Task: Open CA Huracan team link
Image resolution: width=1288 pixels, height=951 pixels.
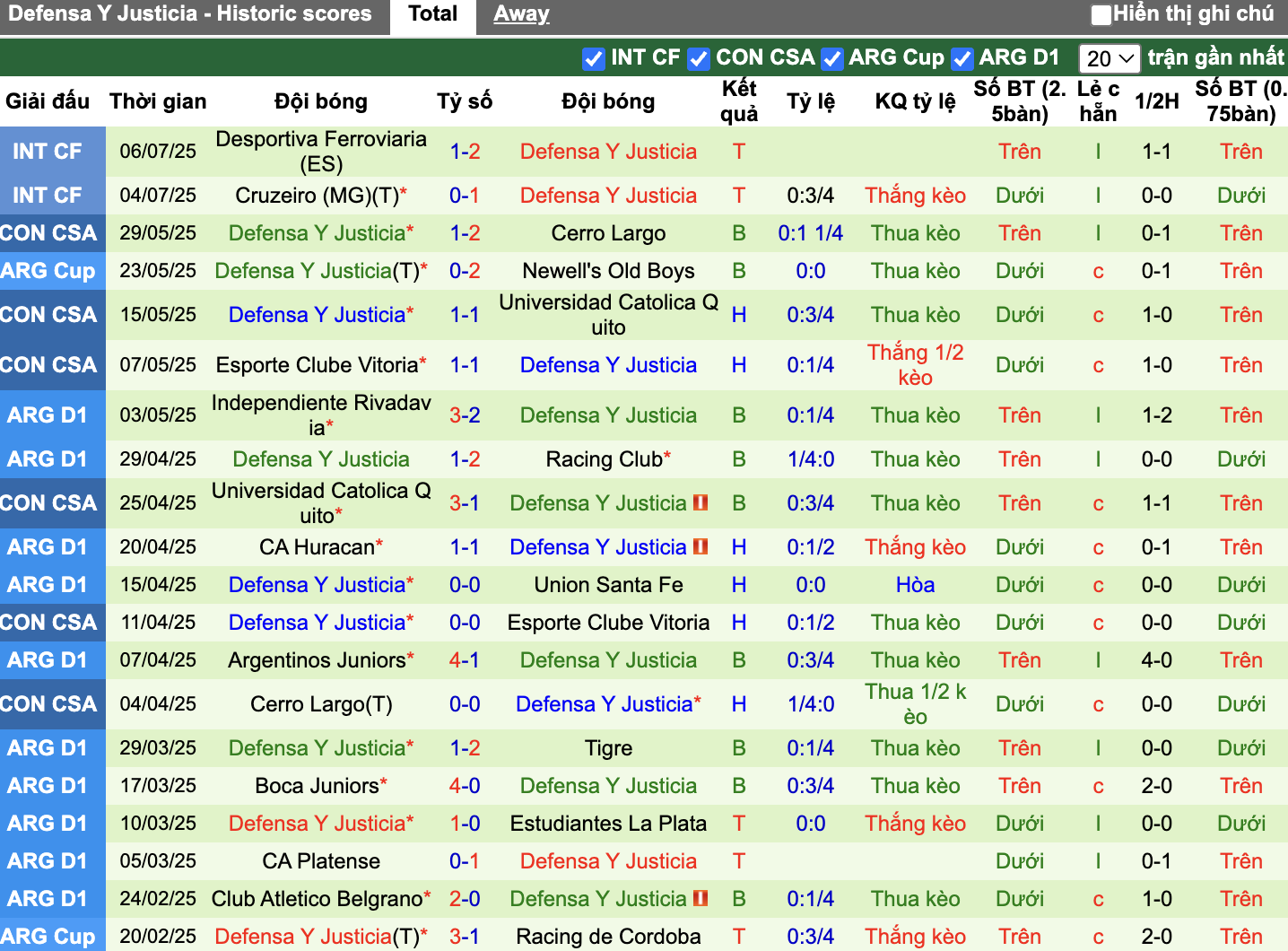Action: (317, 547)
